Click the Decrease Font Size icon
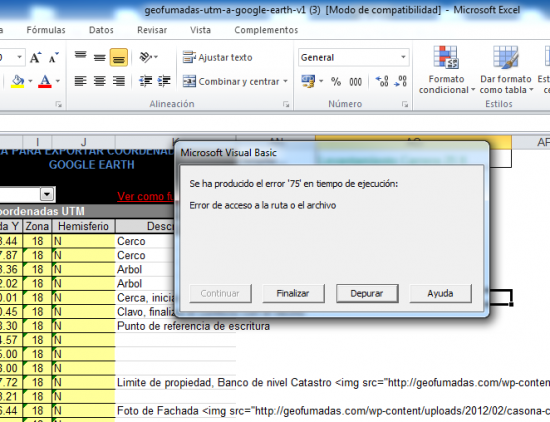Screen dimensions: 550x422 pos(54,57)
